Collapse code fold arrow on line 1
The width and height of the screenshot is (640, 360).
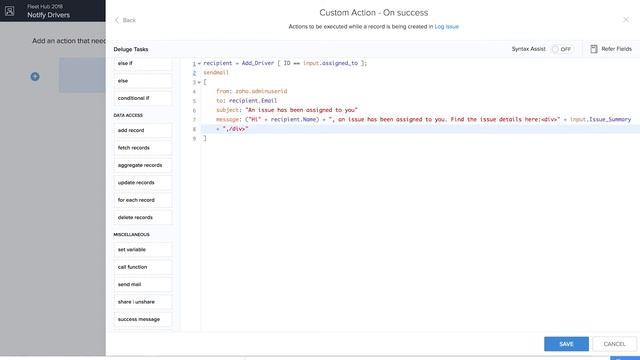tap(199, 64)
